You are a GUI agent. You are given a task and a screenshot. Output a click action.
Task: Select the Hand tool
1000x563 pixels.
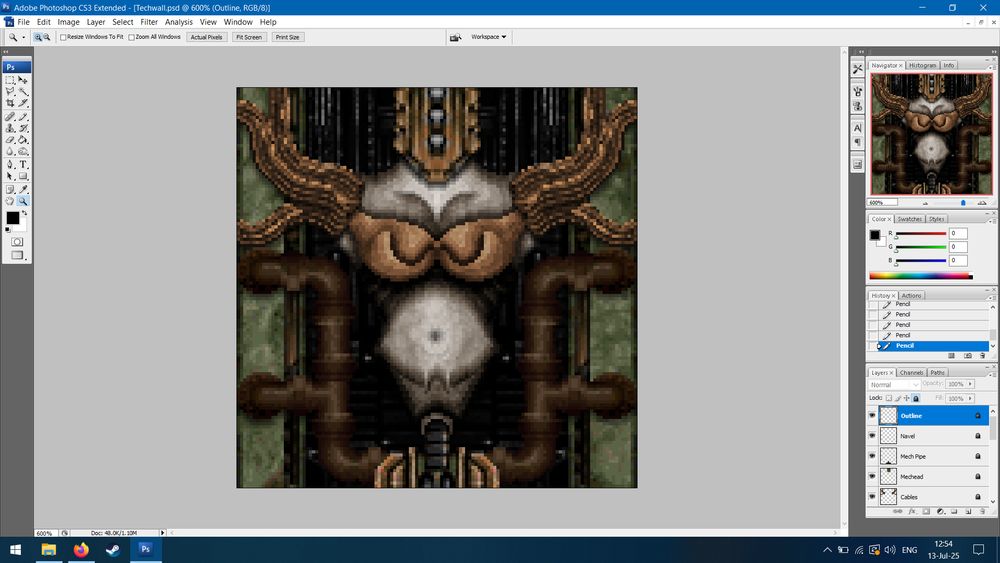[10, 201]
